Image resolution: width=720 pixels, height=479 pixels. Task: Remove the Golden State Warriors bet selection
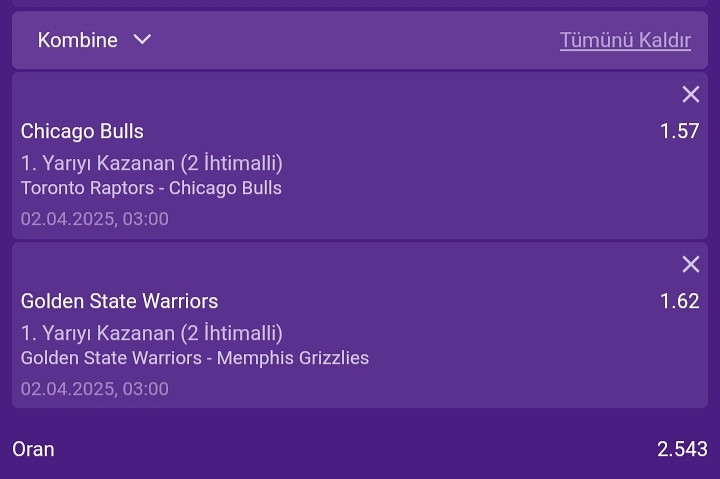(x=691, y=264)
